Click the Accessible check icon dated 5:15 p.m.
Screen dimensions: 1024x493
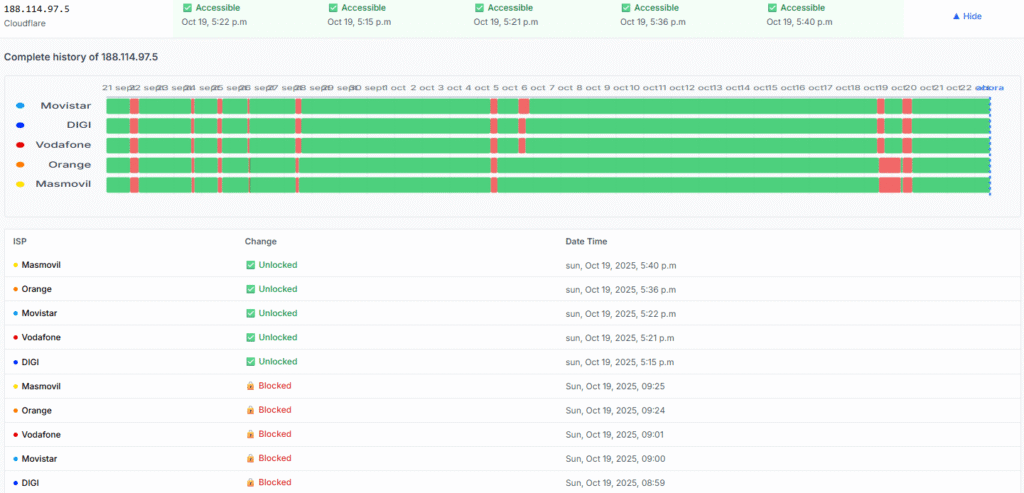pos(333,8)
